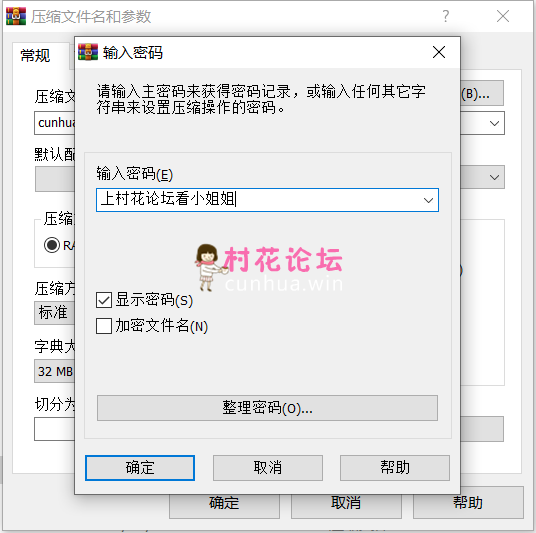Close the 输入密码 dialog
Screen dimensions: 536x533
coord(439,52)
